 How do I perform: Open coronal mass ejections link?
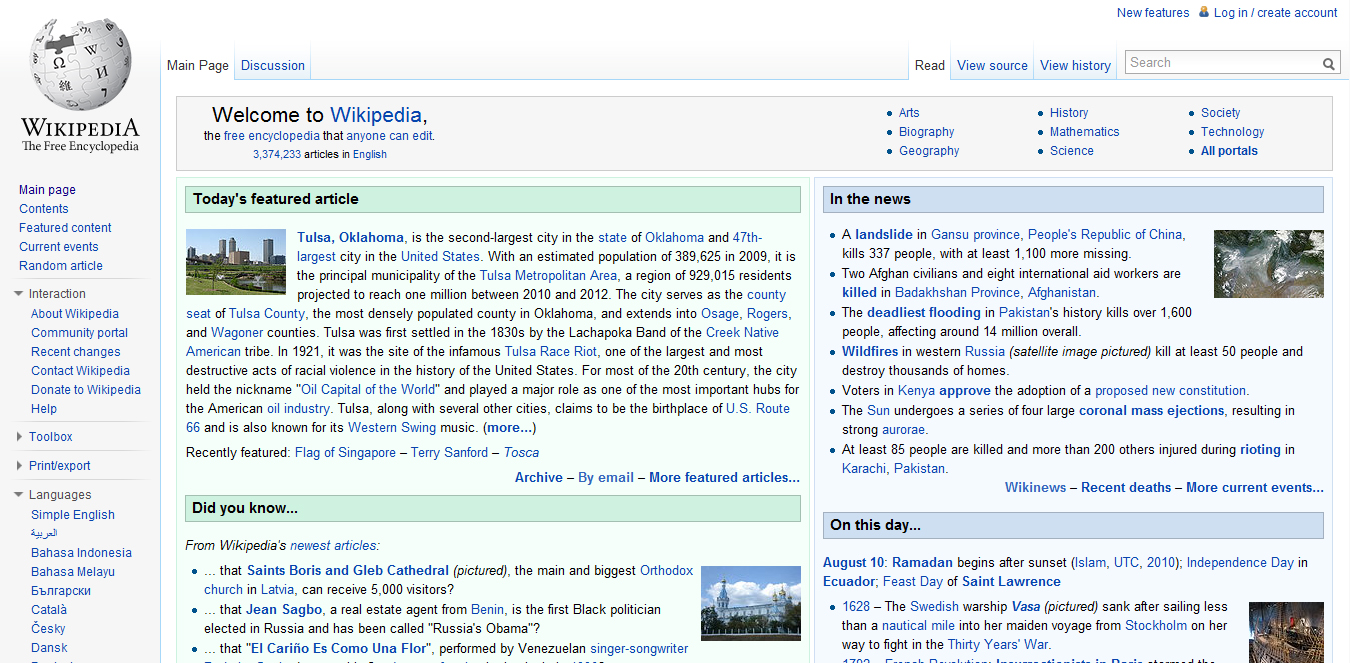[x=1152, y=411]
